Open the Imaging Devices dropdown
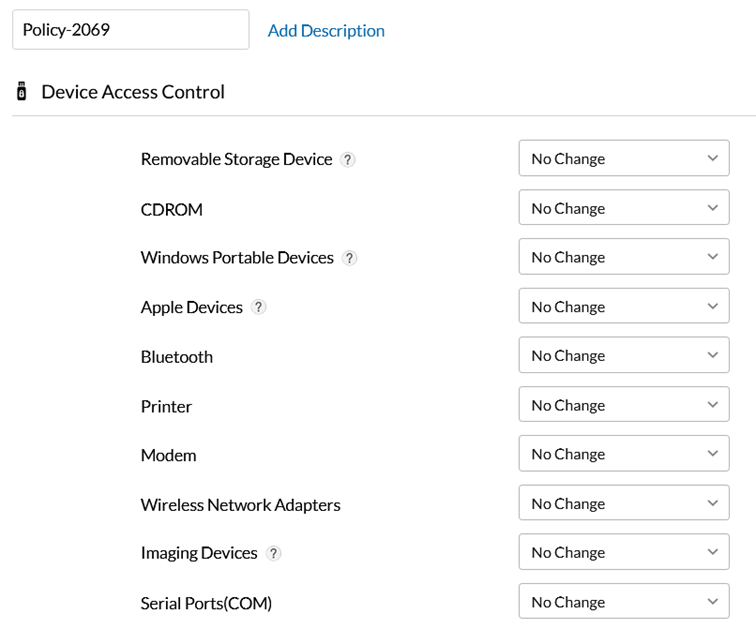 click(623, 552)
